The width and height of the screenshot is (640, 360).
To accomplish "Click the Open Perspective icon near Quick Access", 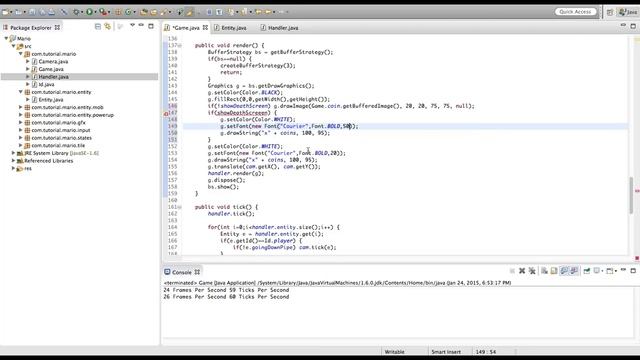I will click(x=610, y=12).
